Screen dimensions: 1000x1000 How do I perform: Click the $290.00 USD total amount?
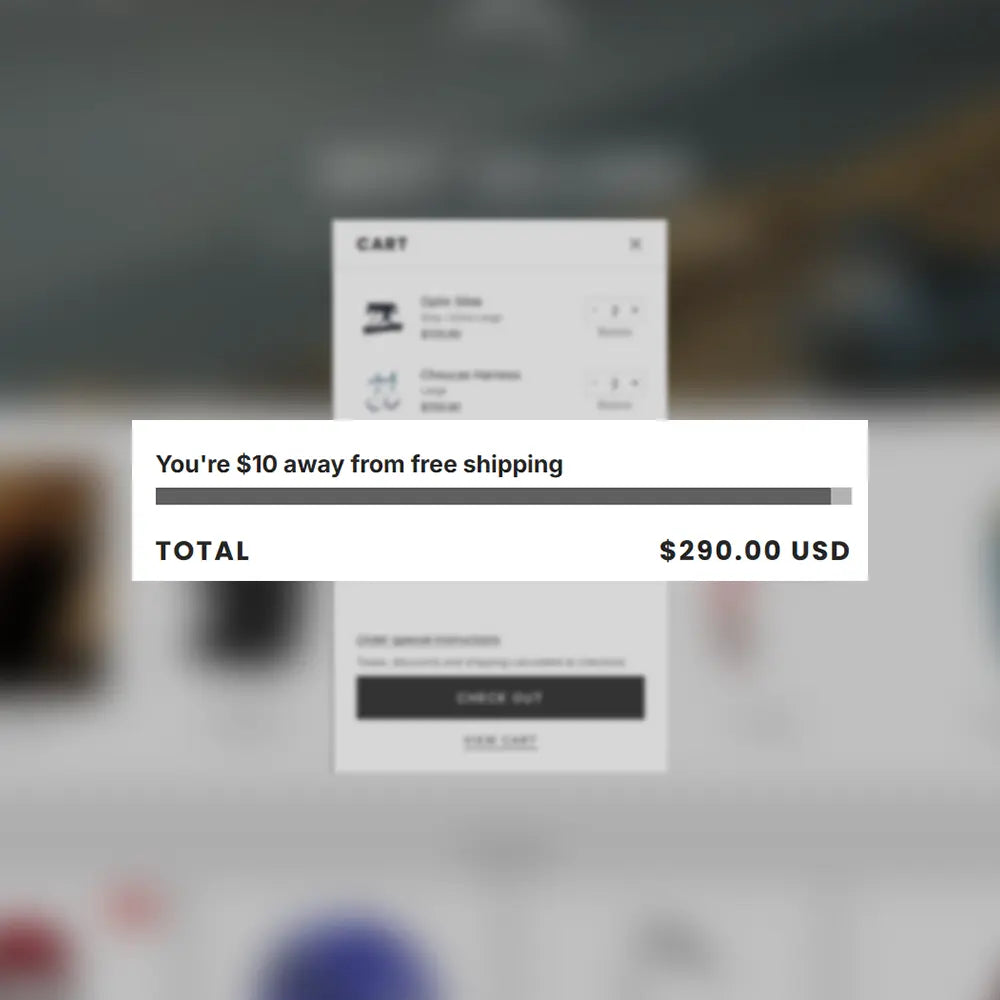(754, 550)
